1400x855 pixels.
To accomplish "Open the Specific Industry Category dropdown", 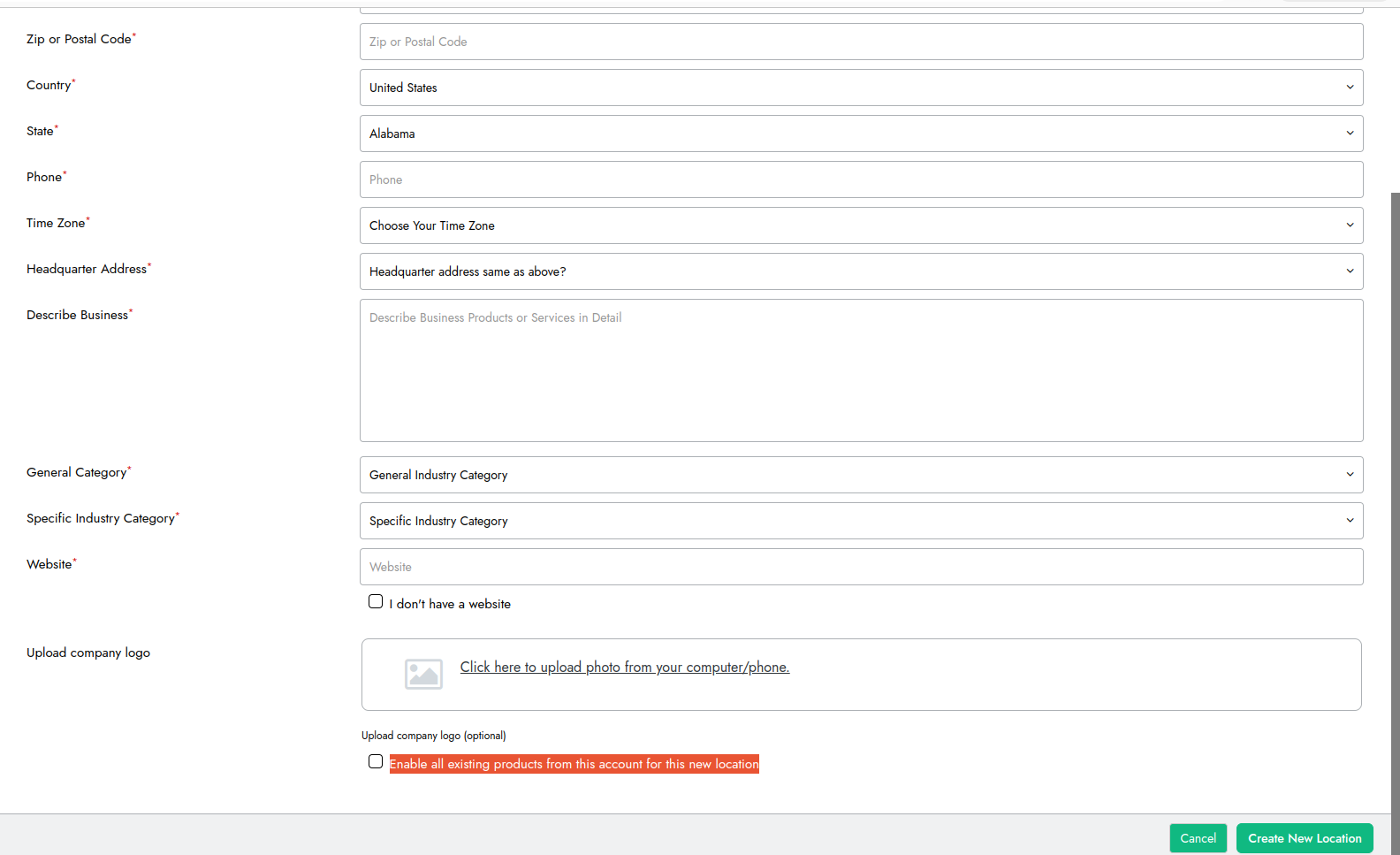I will [860, 521].
